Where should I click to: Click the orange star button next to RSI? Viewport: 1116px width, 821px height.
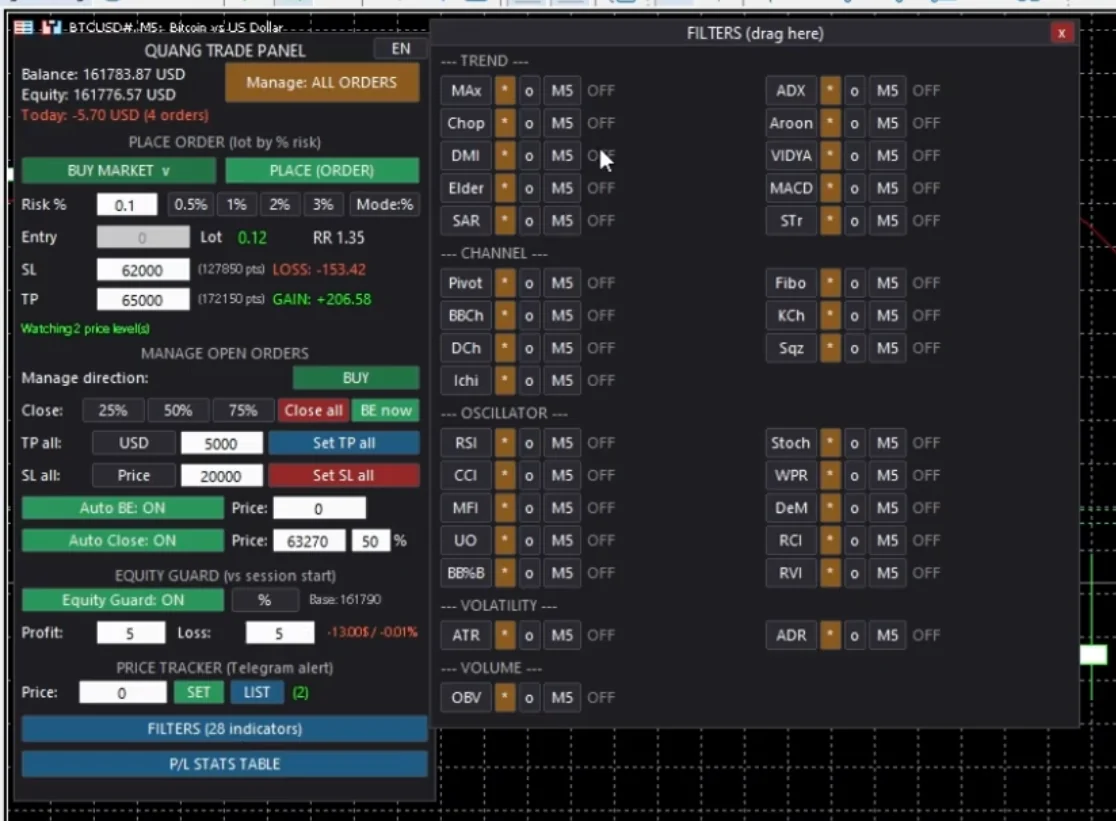[x=505, y=443]
